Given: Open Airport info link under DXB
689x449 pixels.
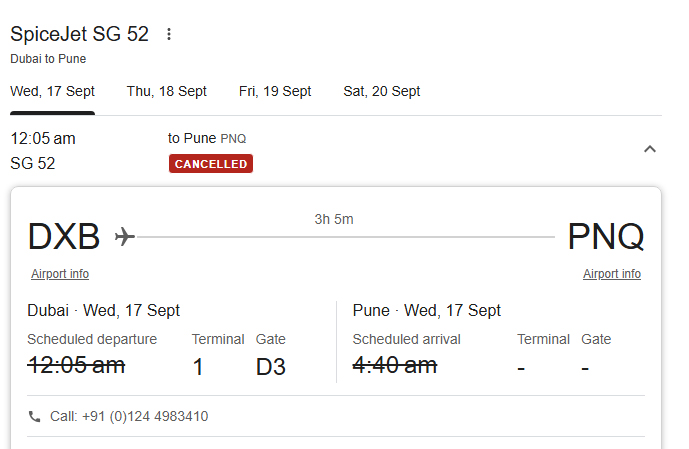Looking at the screenshot, I should pos(60,274).
